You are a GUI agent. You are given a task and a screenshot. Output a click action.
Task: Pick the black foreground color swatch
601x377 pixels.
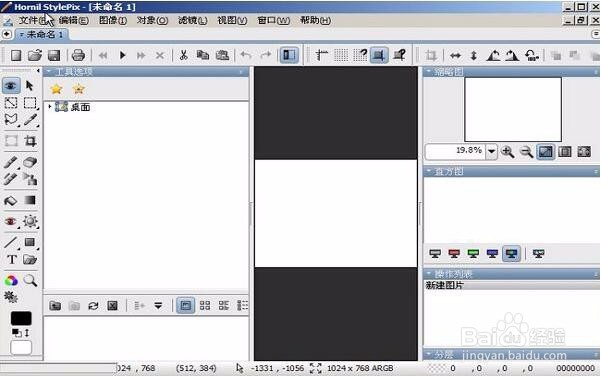click(21, 318)
